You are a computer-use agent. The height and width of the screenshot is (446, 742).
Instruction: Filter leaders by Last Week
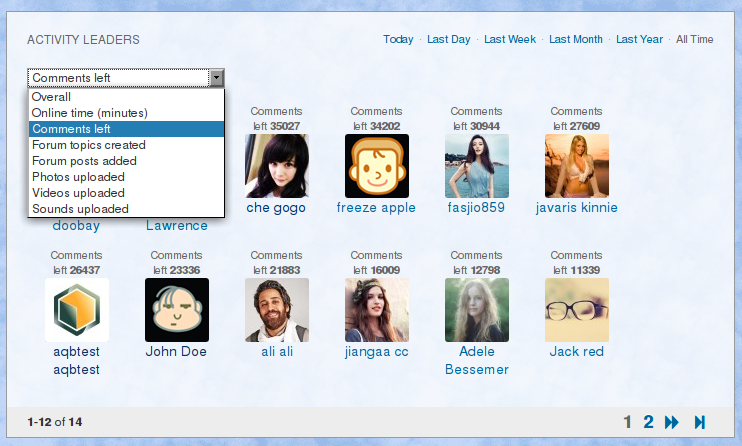(x=510, y=39)
